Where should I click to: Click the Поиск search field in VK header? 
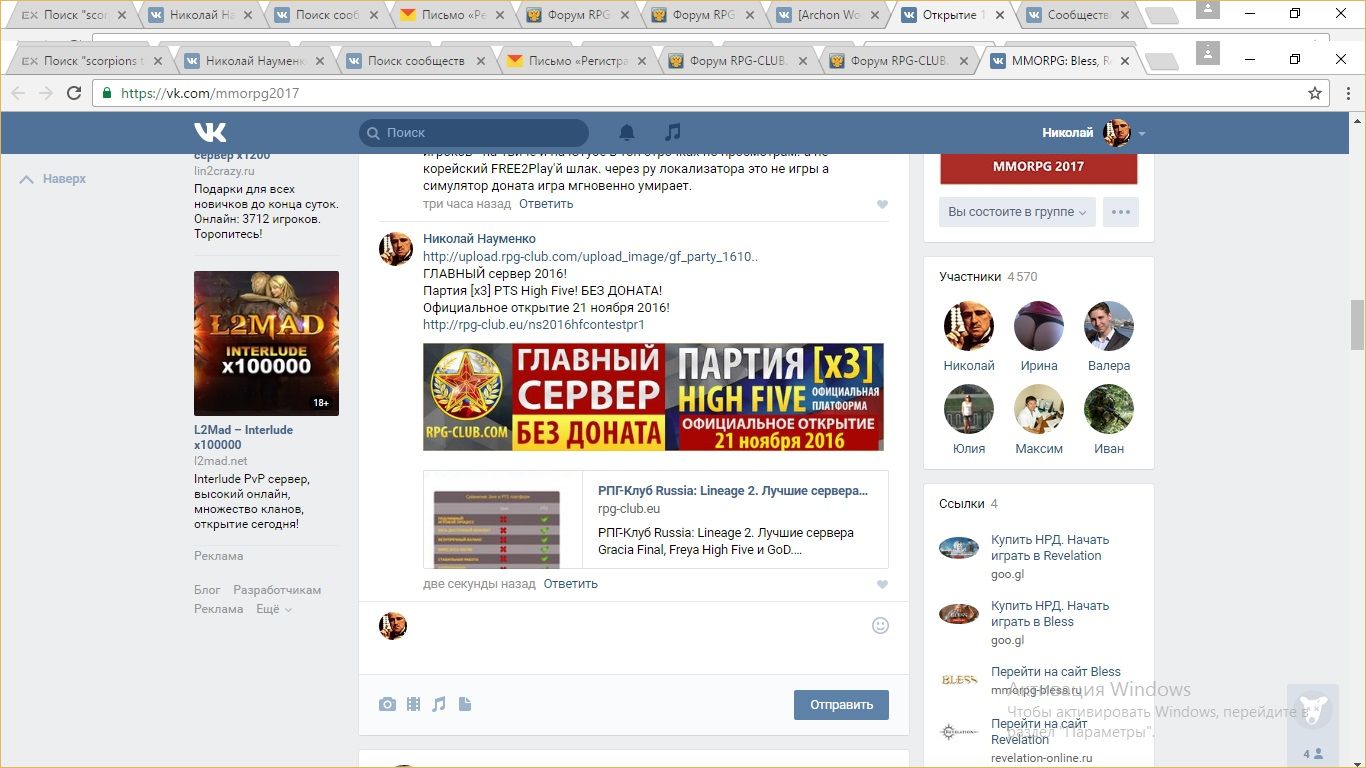coord(474,133)
